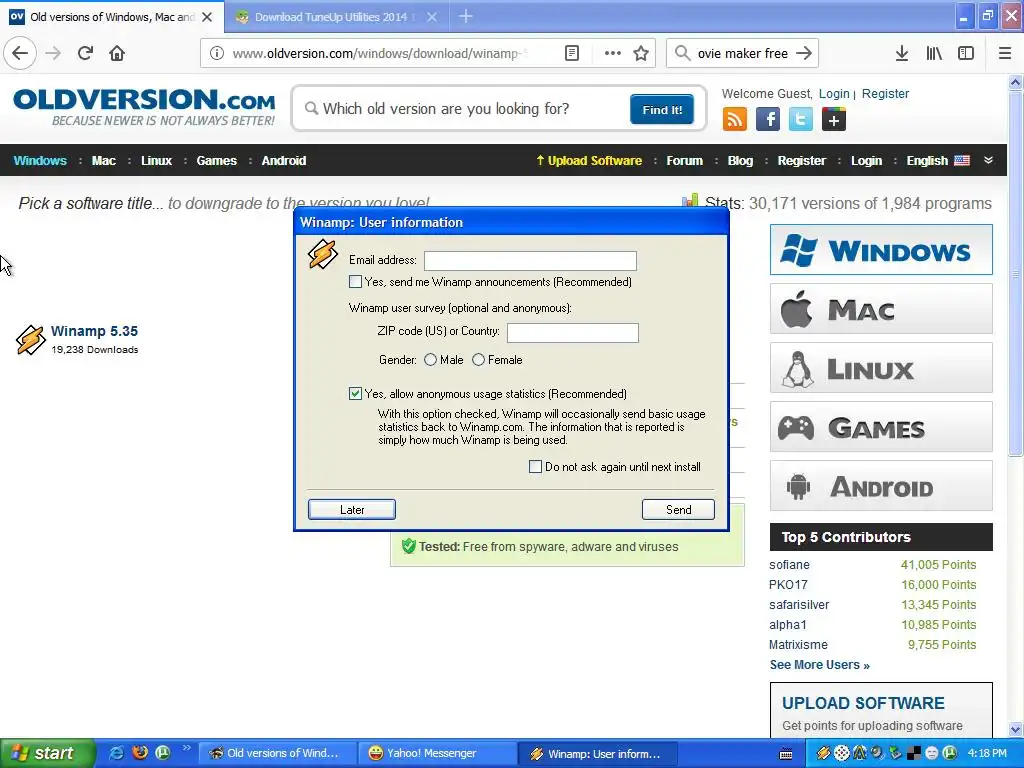Click the Send button in Winamp dialog
Viewport: 1024px width, 768px height.
pyautogui.click(x=679, y=509)
